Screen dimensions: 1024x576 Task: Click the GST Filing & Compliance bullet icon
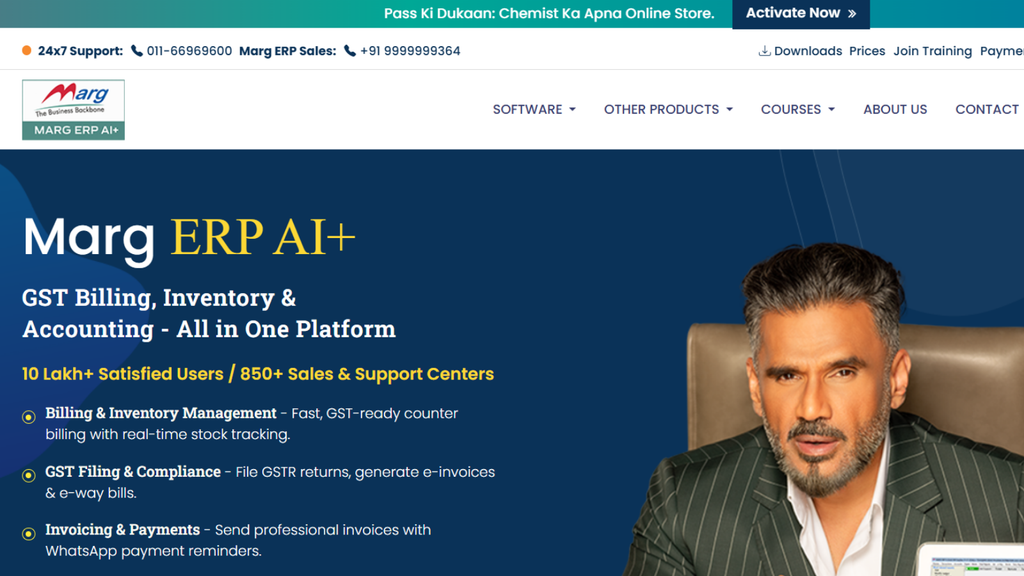[29, 475]
